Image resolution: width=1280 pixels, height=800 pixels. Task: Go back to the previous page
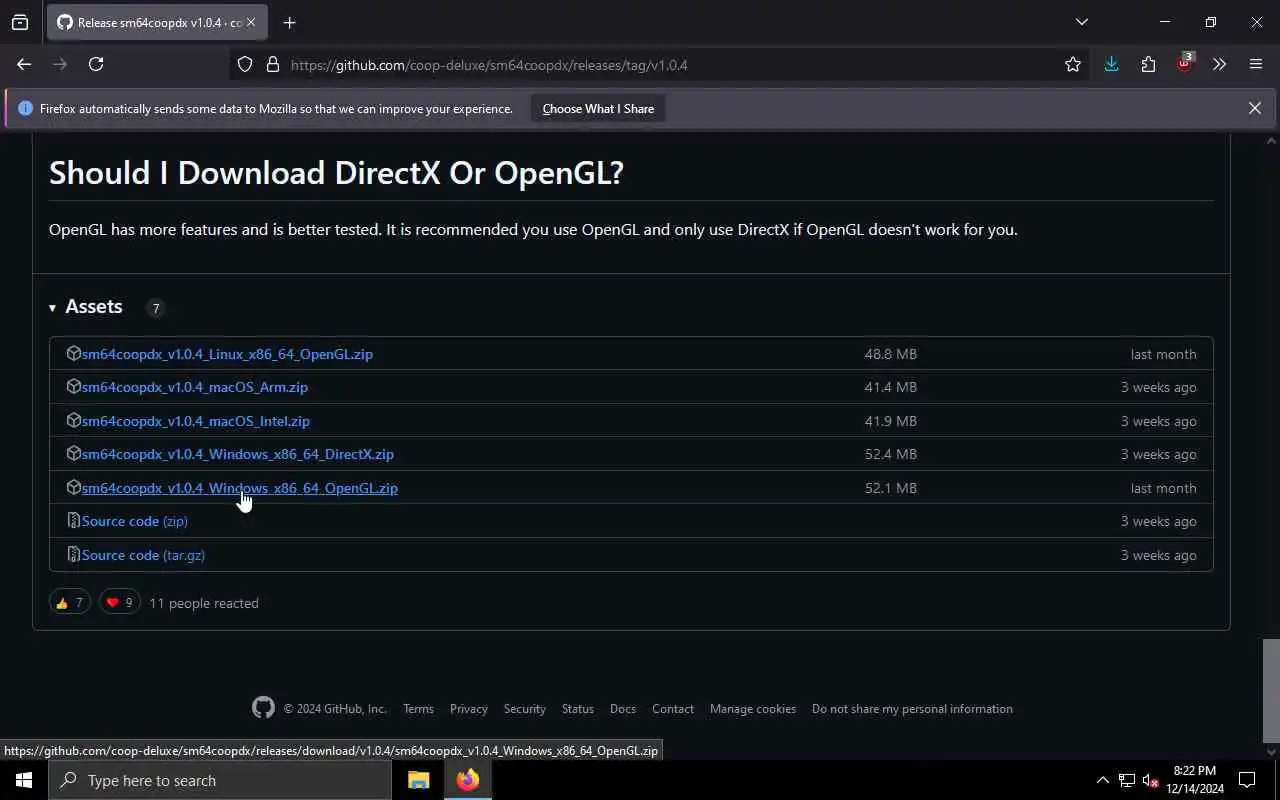pyautogui.click(x=24, y=64)
